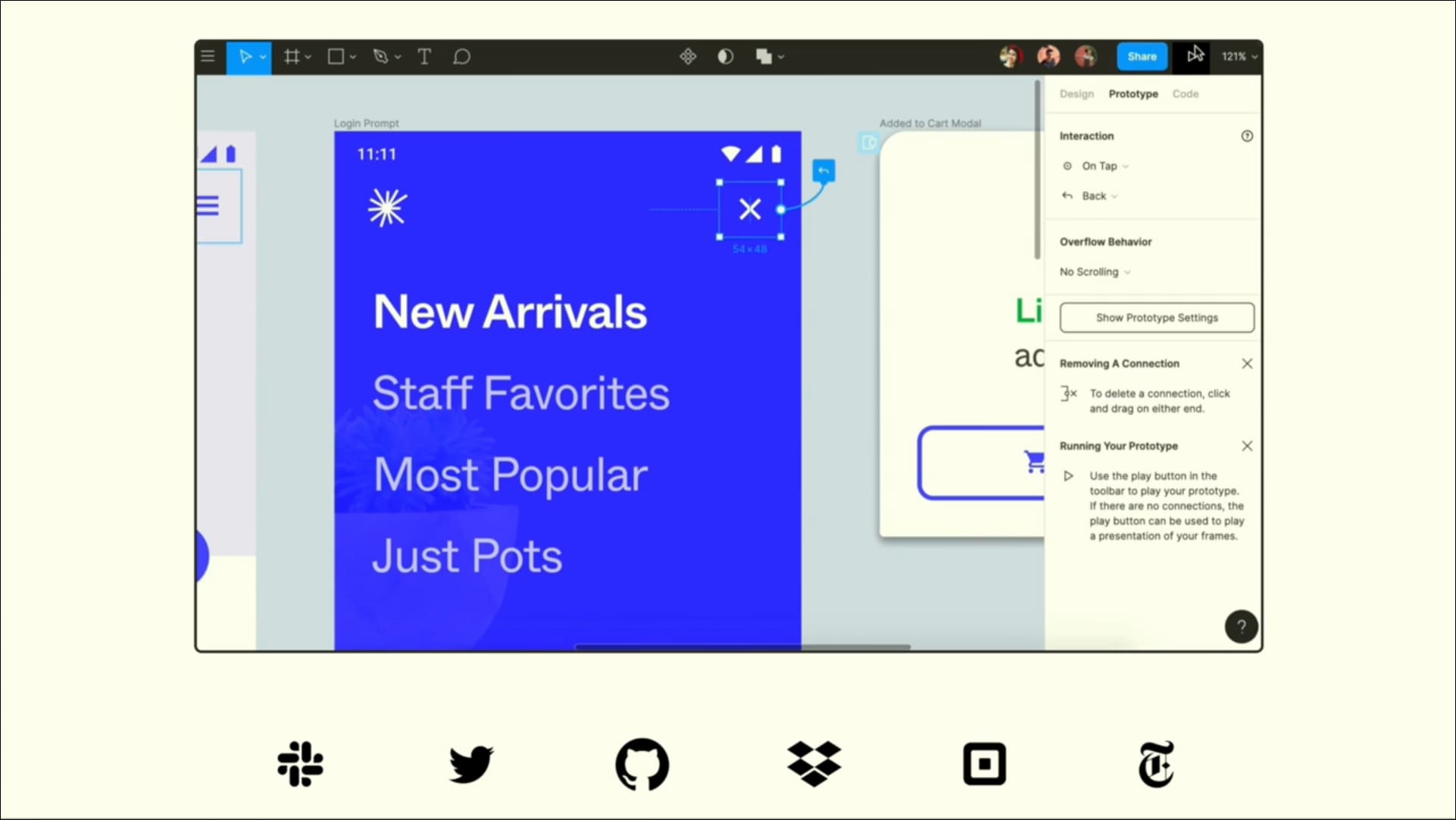This screenshot has width=1456, height=820.
Task: Switch to the Code tab
Action: (x=1185, y=94)
